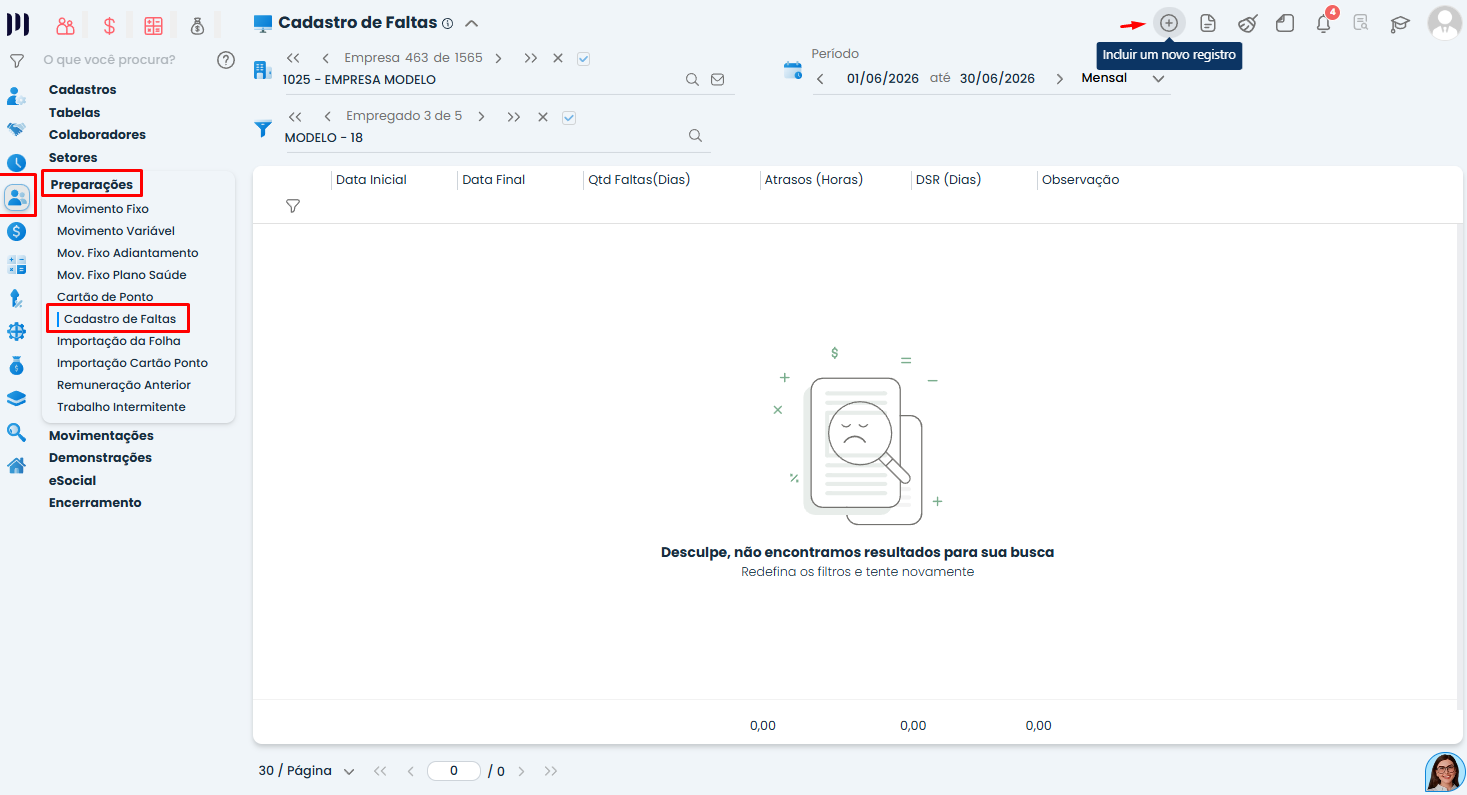Open the Mensal period type dropdown
Image resolution: width=1467 pixels, height=795 pixels.
click(x=1123, y=78)
